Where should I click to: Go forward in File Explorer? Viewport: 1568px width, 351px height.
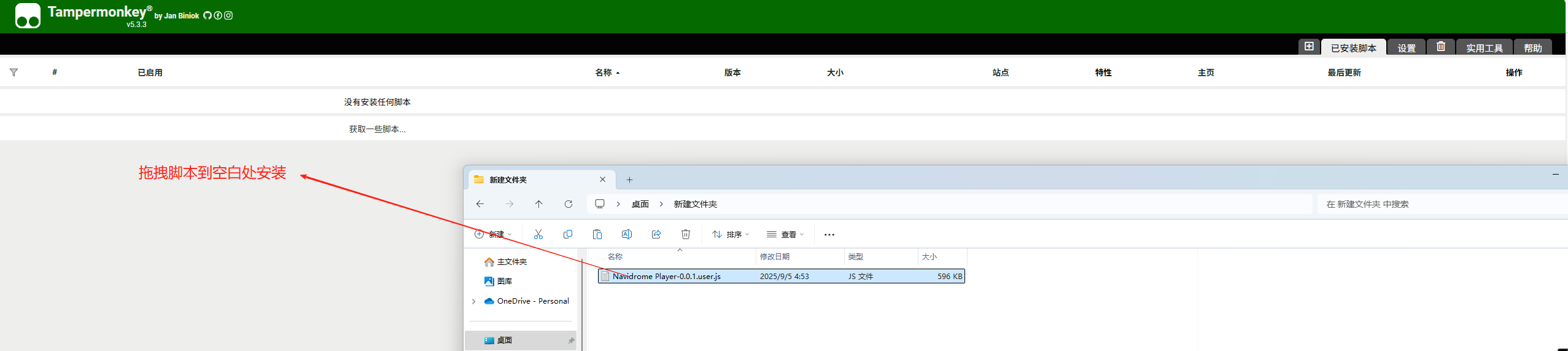[510, 204]
